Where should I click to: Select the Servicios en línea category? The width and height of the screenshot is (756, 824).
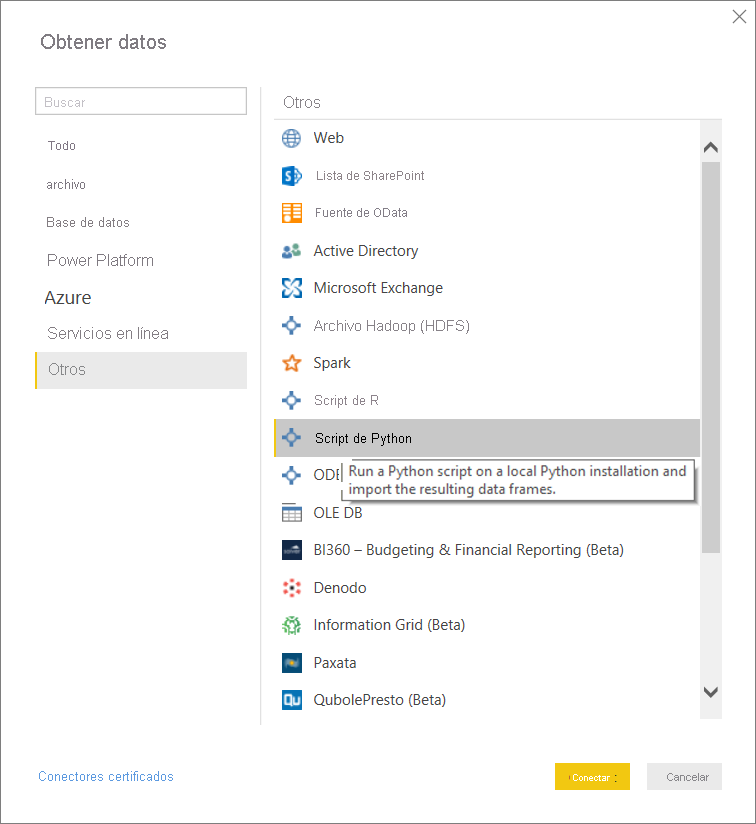click(108, 333)
